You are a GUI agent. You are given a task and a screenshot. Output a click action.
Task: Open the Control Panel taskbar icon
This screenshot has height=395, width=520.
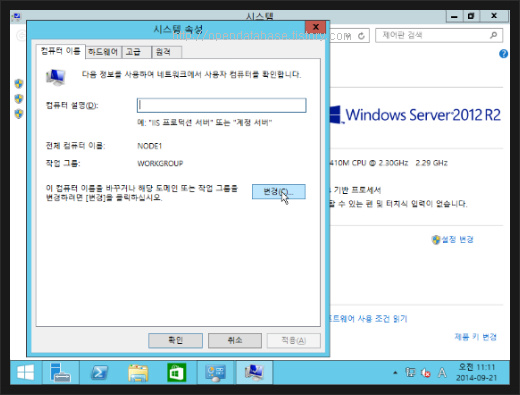point(216,372)
